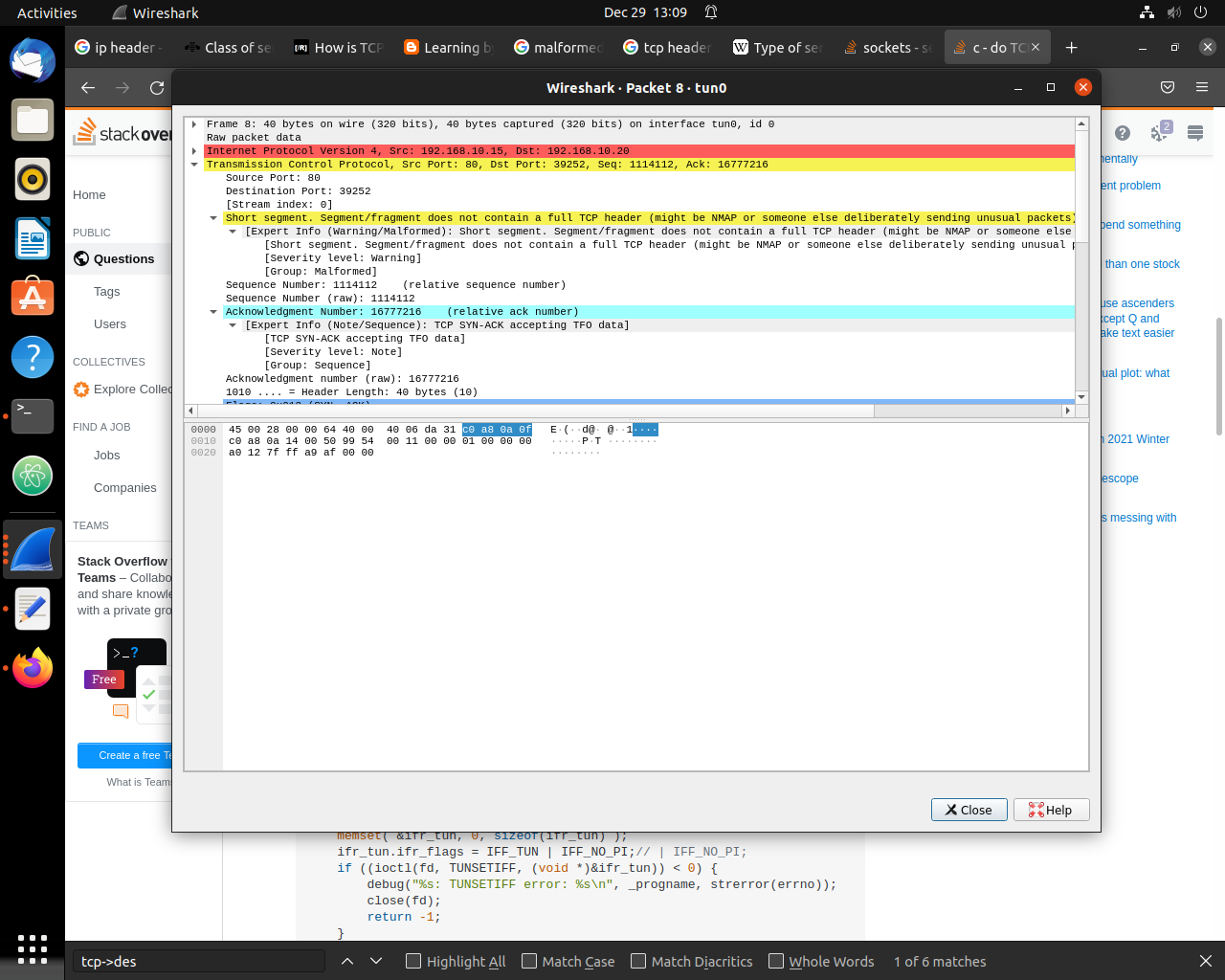Image resolution: width=1225 pixels, height=980 pixels.
Task: Switch to the 'Class of se' tab
Action: (x=230, y=47)
